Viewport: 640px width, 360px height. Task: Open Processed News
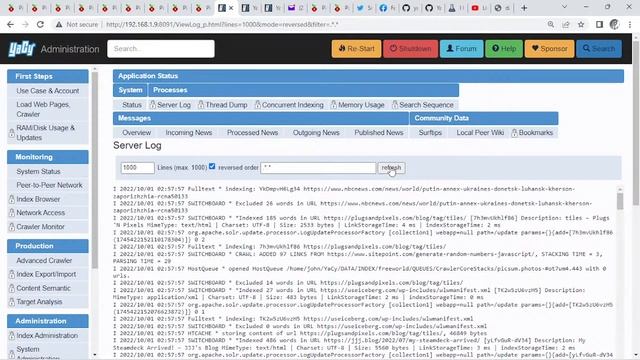tap(252, 133)
